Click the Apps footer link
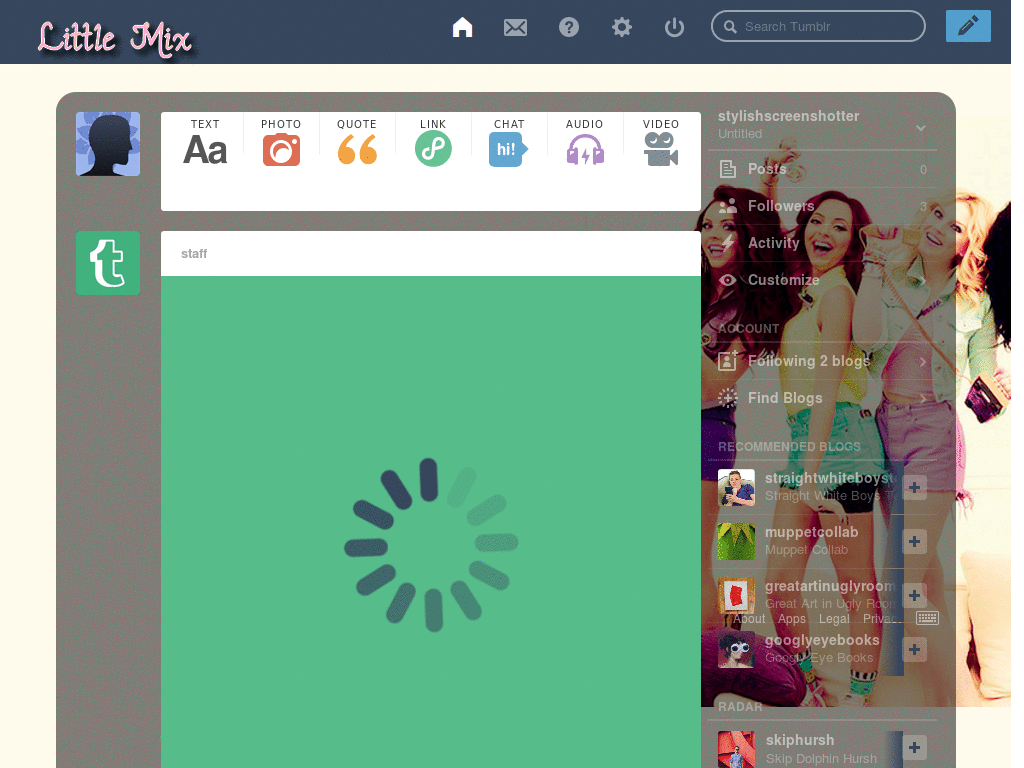Viewport: 1024px width, 768px height. pyautogui.click(x=792, y=619)
